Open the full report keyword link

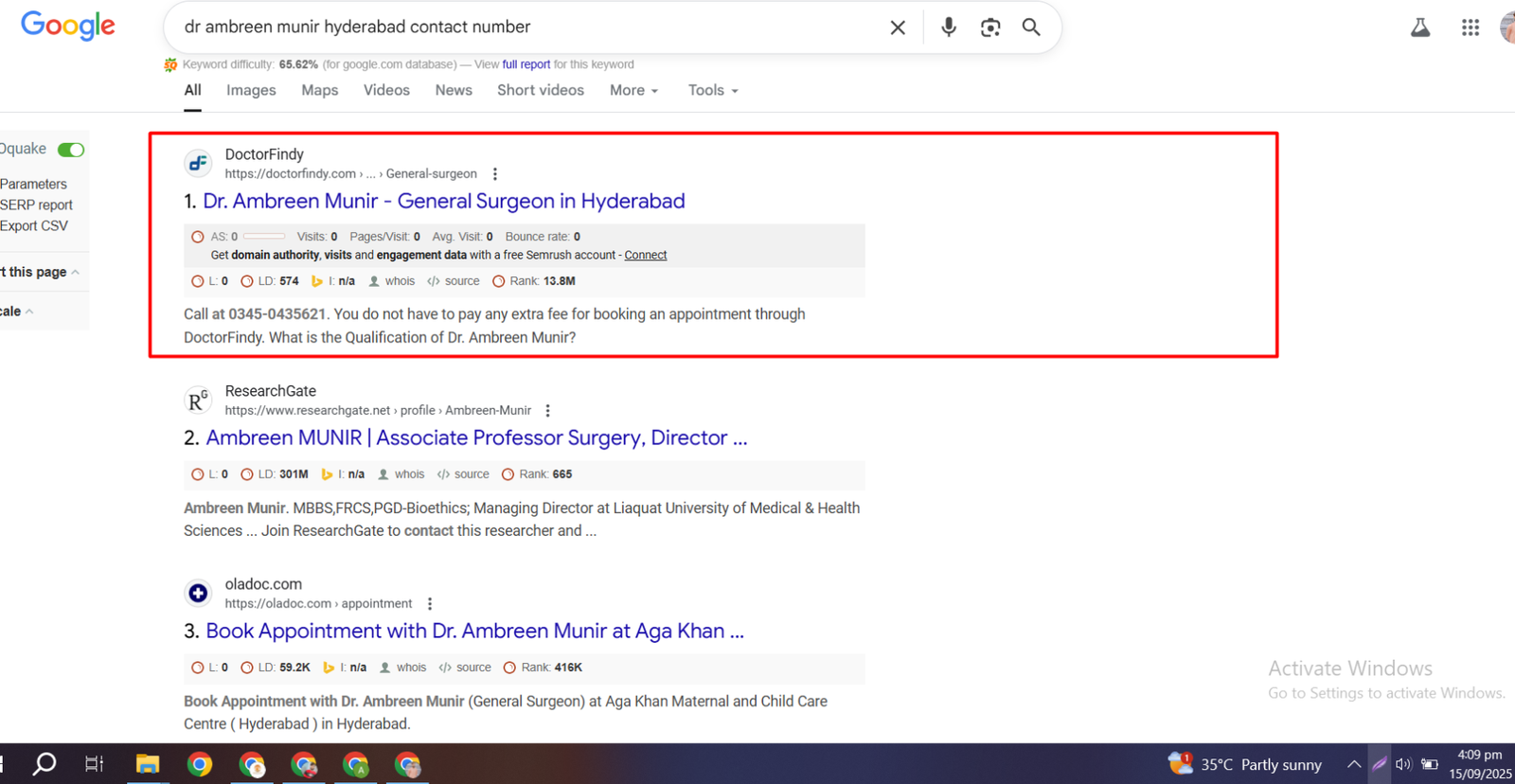coord(526,64)
